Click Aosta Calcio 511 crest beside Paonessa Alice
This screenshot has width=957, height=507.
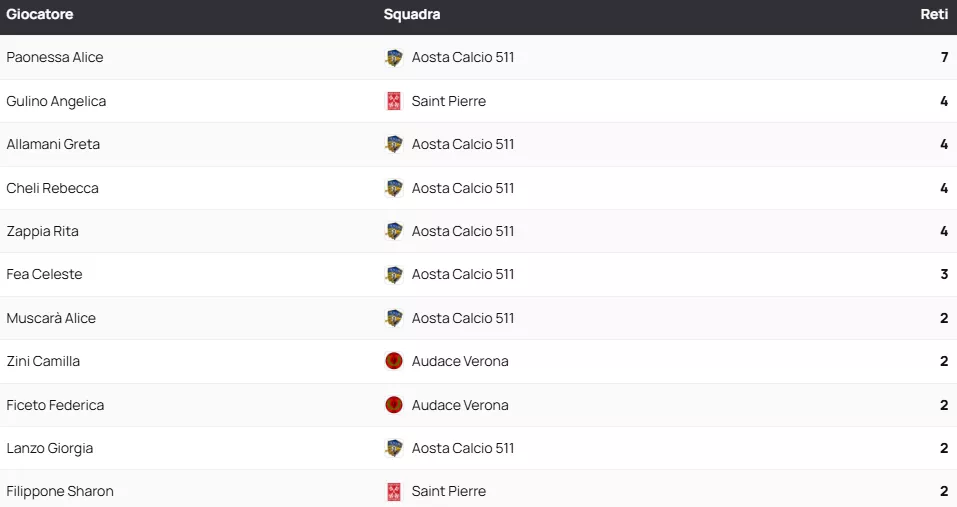pyautogui.click(x=394, y=58)
